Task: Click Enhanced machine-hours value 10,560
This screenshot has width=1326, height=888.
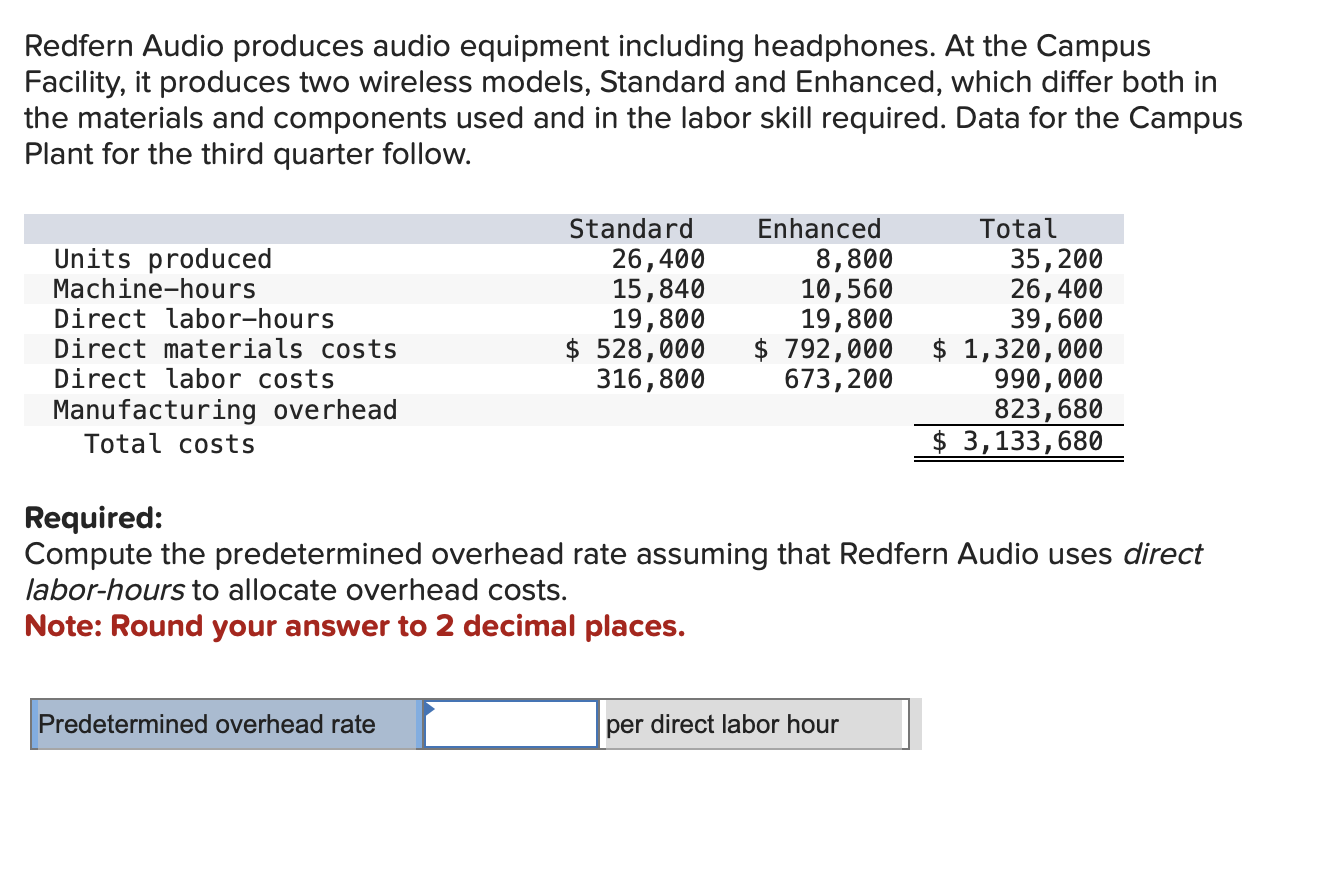Action: pyautogui.click(x=846, y=289)
